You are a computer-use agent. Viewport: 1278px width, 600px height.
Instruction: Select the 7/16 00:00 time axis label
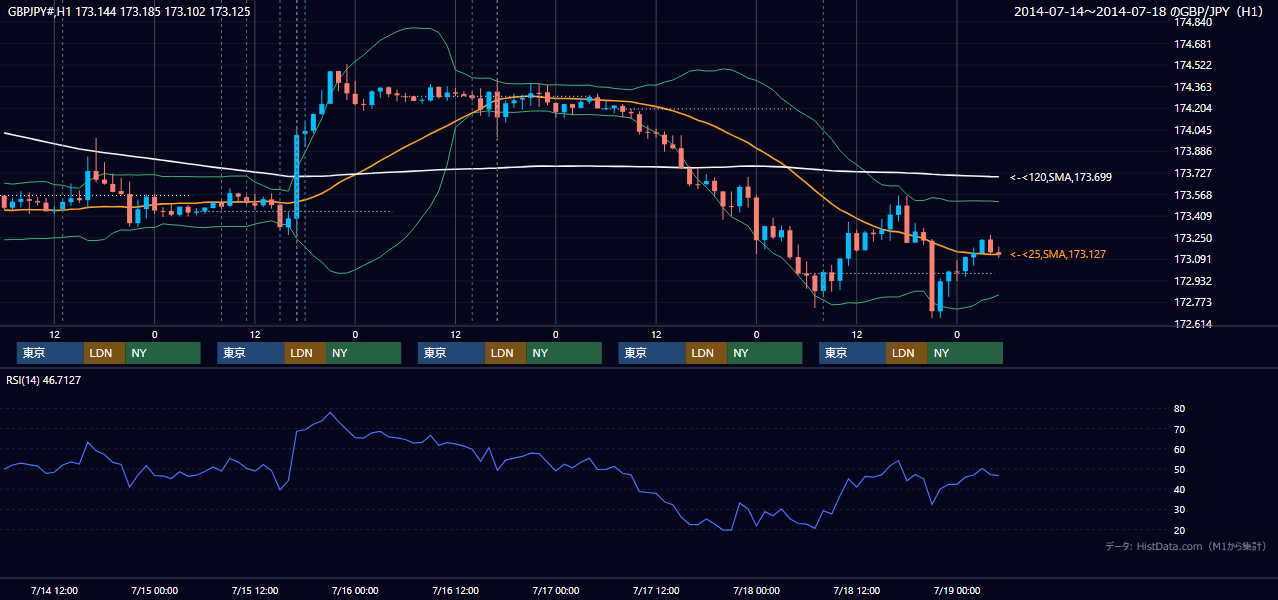(x=355, y=590)
